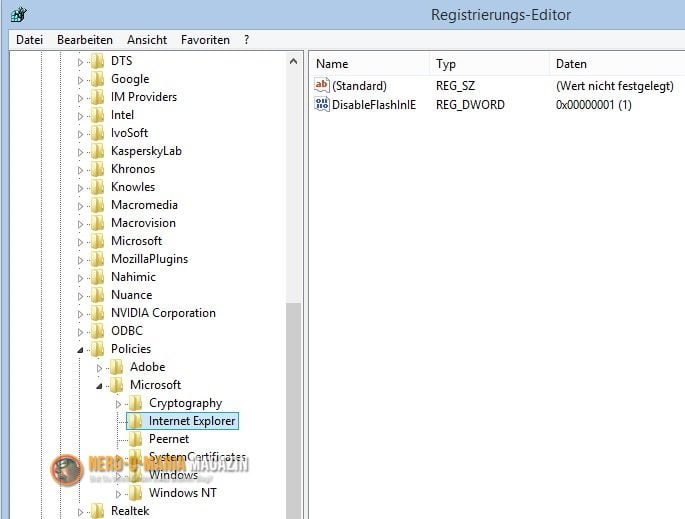
Task: Click the NVIDIA Corporation folder icon
Action: click(98, 313)
